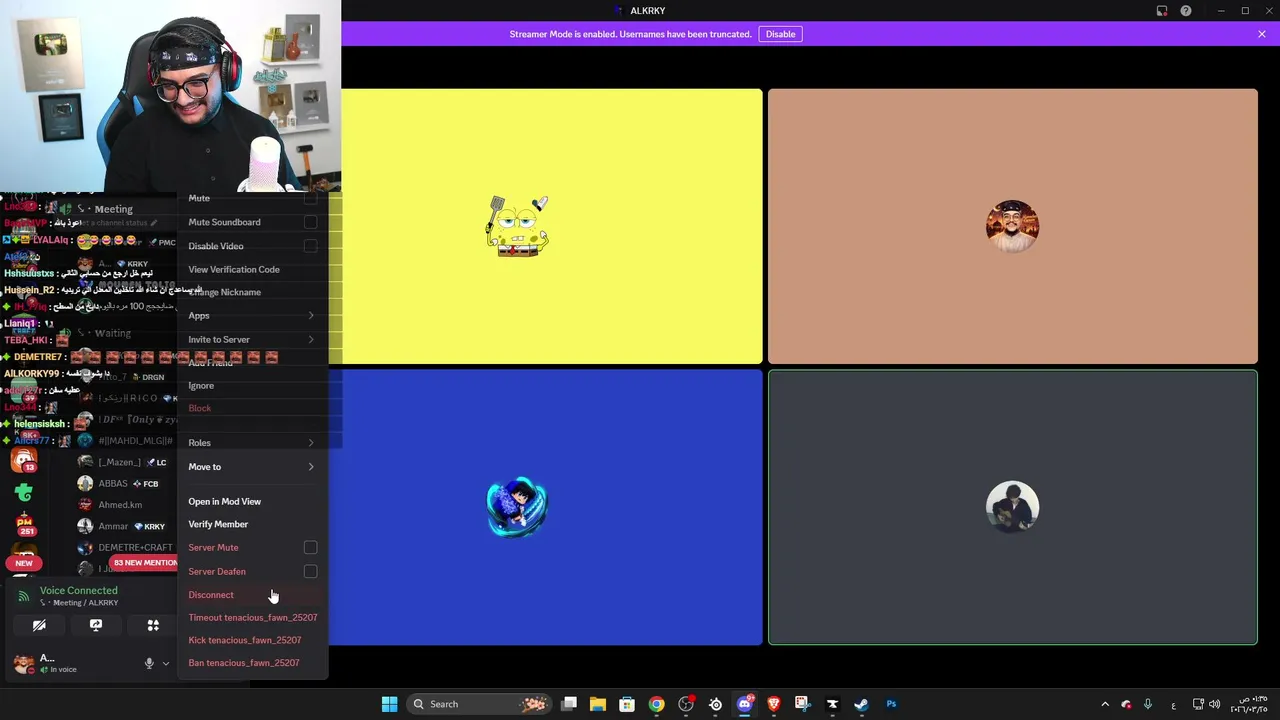Image resolution: width=1280 pixels, height=720 pixels.
Task: Toggle the Server Mute checkbox
Action: point(311,547)
